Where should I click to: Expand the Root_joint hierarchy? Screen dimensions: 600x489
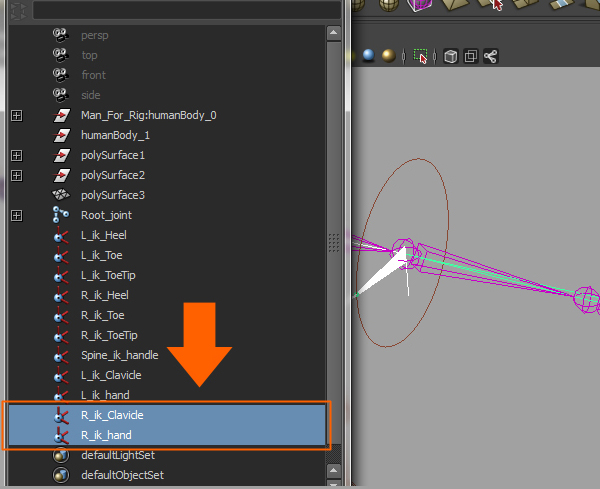pos(16,215)
